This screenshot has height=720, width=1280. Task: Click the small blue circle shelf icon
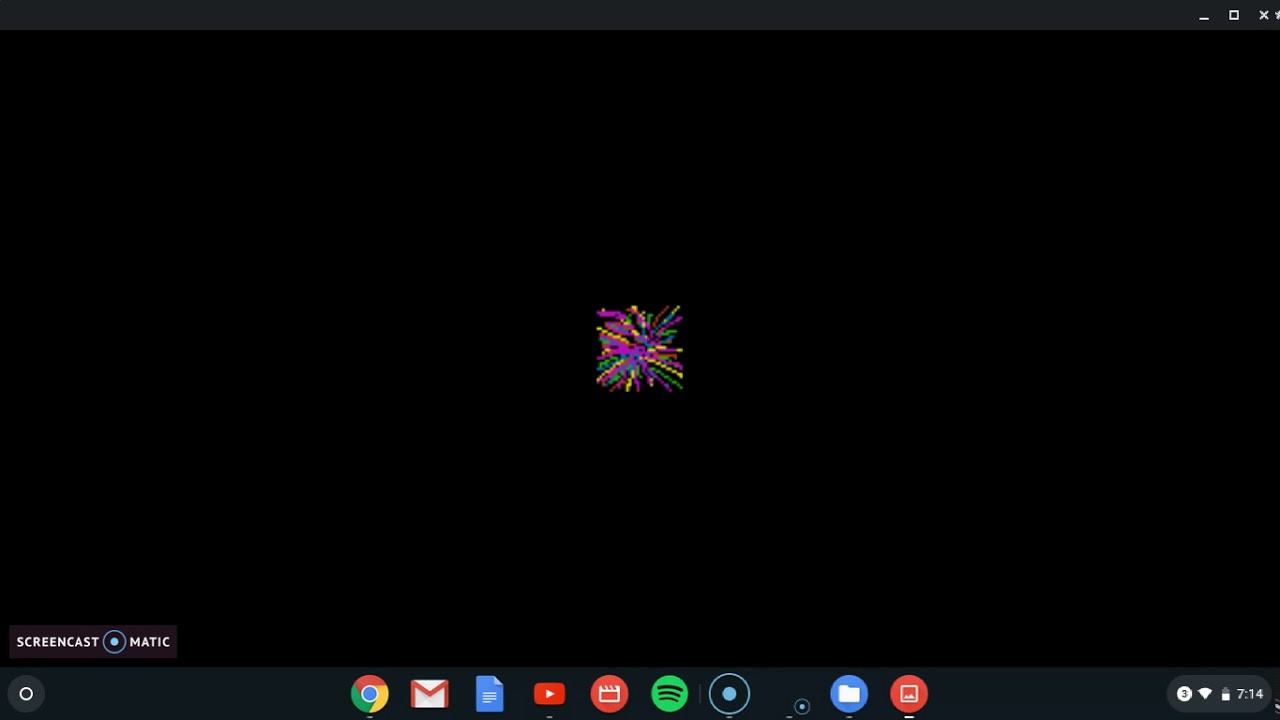coord(801,707)
